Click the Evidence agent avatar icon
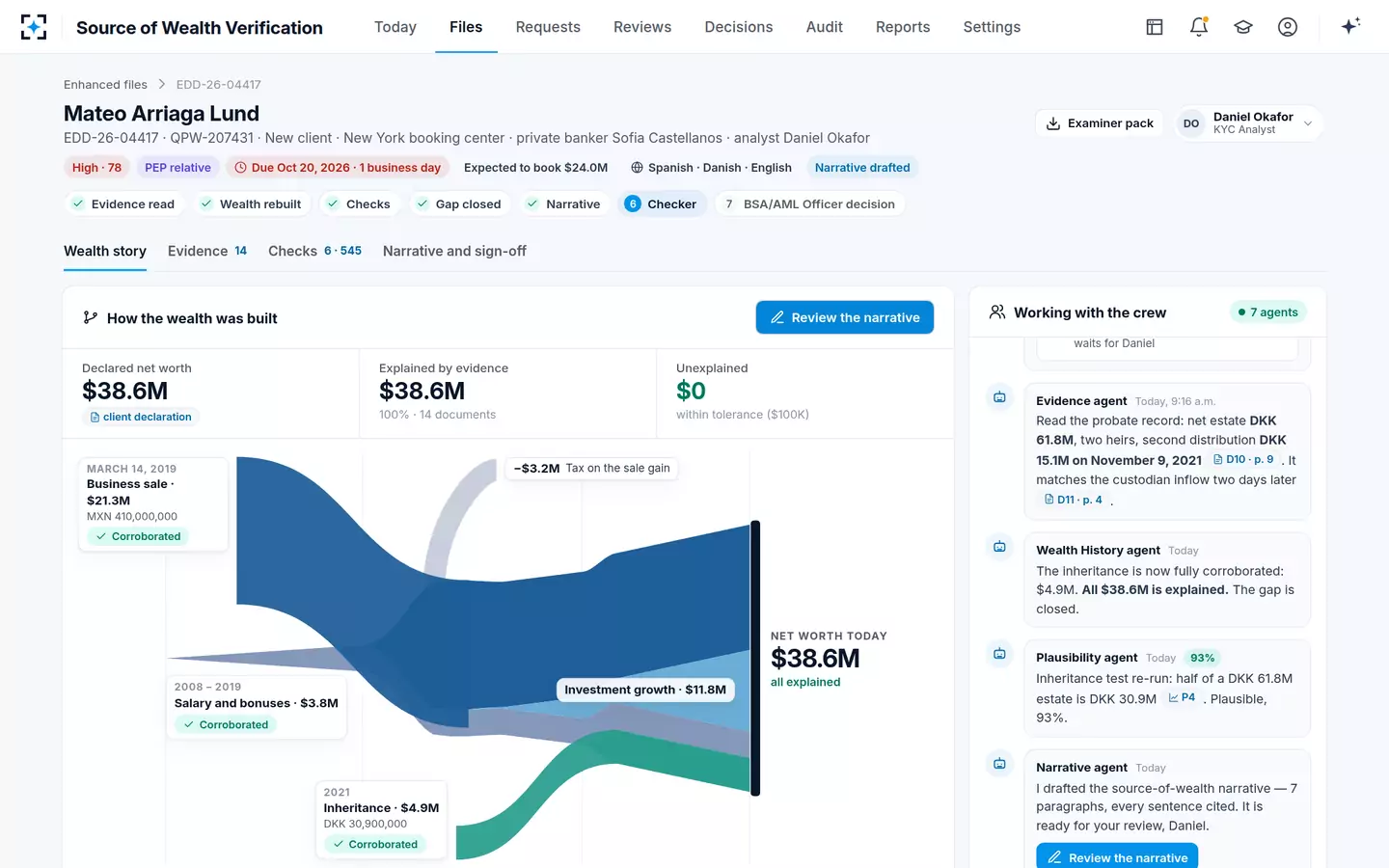Image resolution: width=1389 pixels, height=868 pixels. (1000, 397)
